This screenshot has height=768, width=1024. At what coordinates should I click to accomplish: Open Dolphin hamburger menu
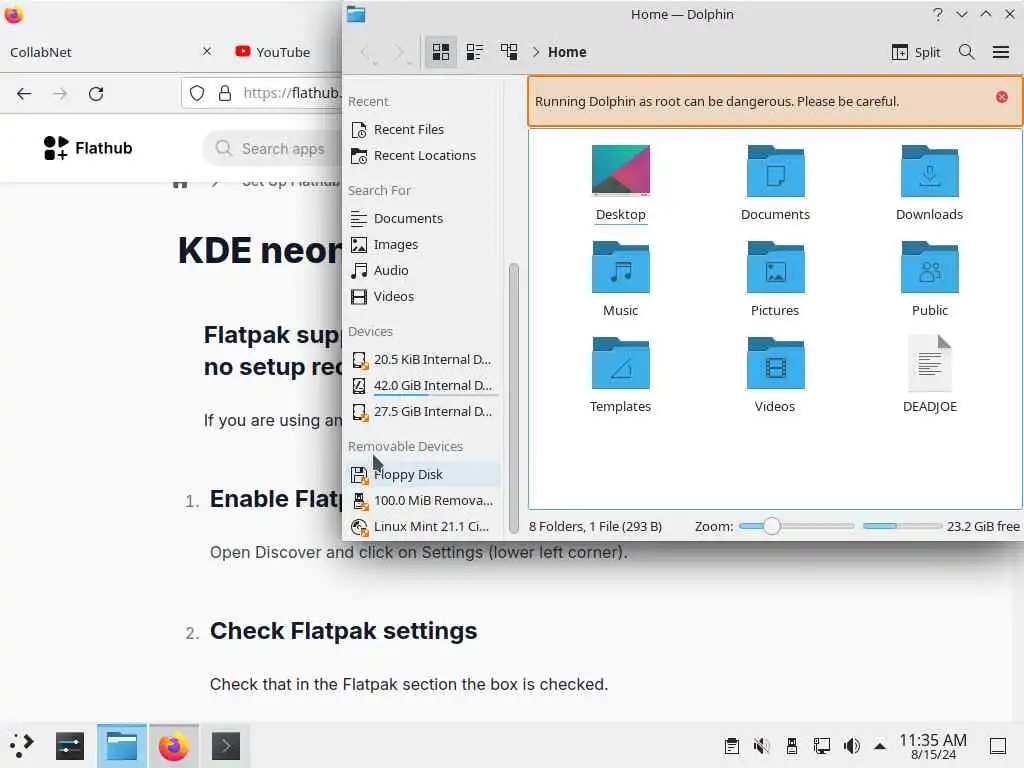pyautogui.click(x=1001, y=52)
